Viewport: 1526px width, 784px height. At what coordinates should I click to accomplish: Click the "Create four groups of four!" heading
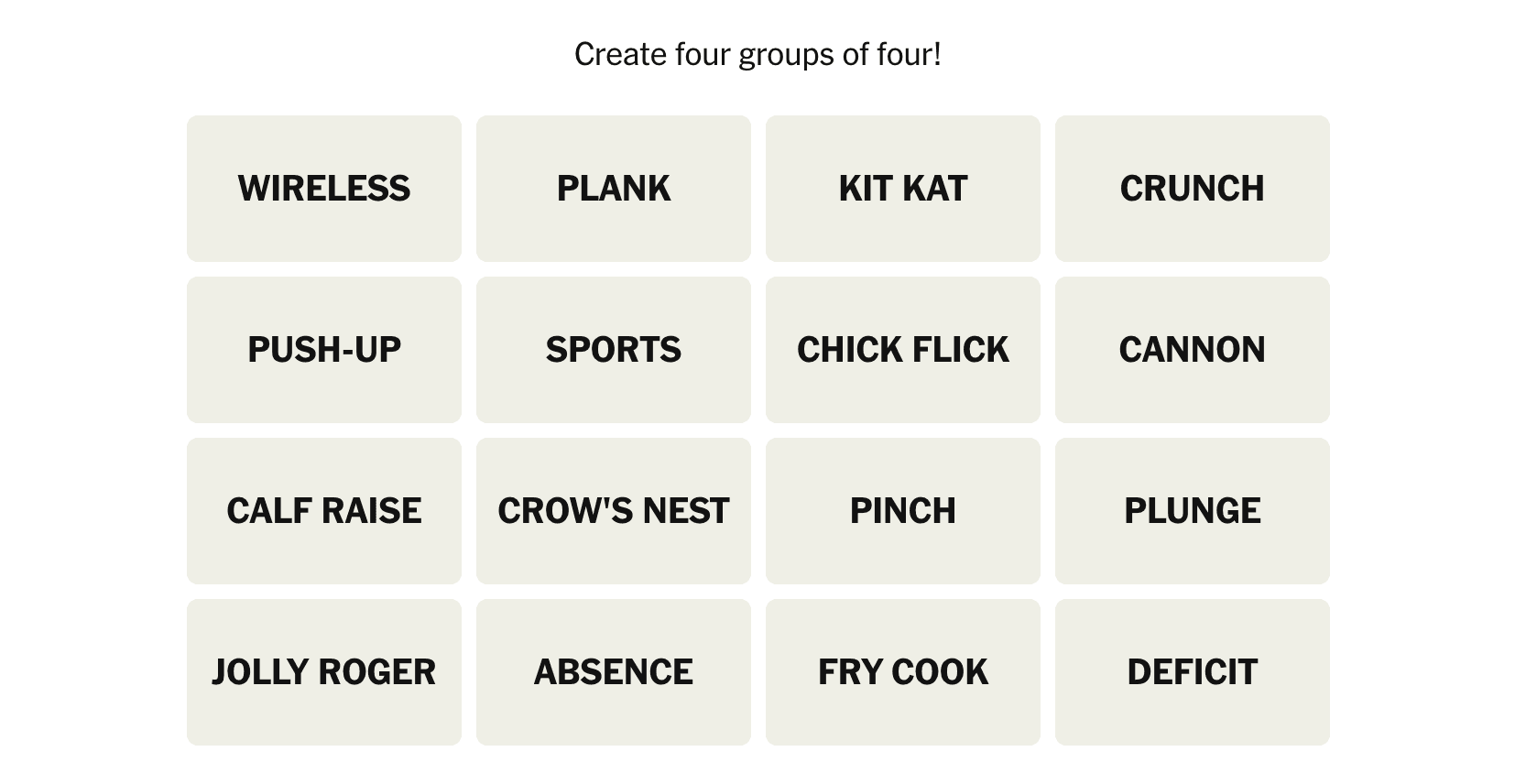coord(758,55)
